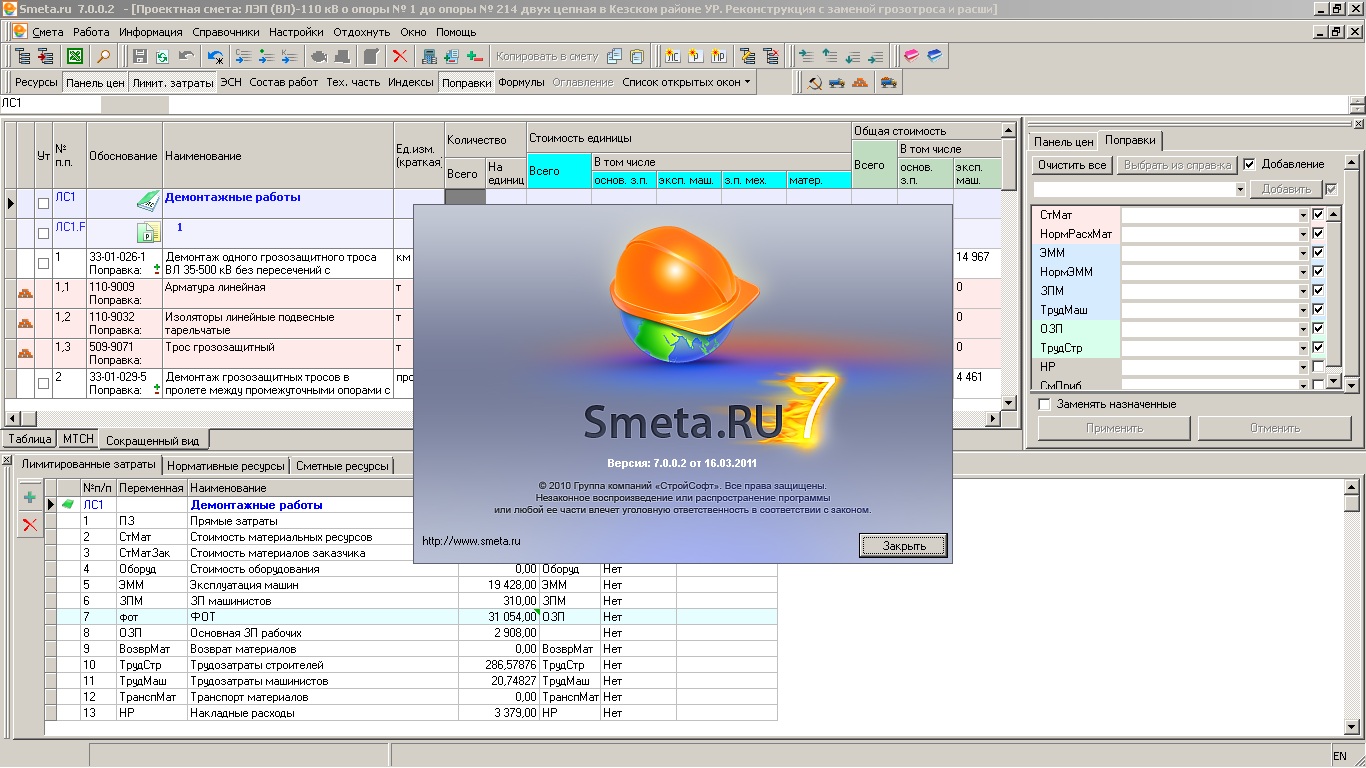Viewport: 1366px width, 768px height.
Task: Uncheck the ЗПМ row checkbox
Action: [x=1318, y=291]
